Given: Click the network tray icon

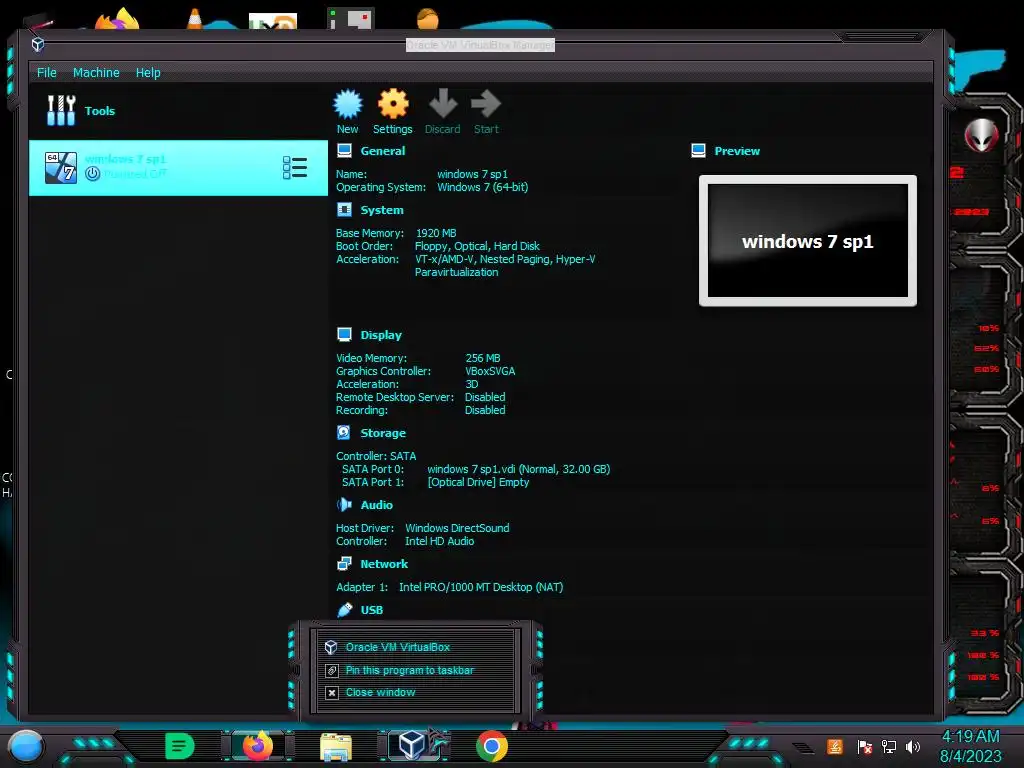Looking at the screenshot, I should [888, 746].
